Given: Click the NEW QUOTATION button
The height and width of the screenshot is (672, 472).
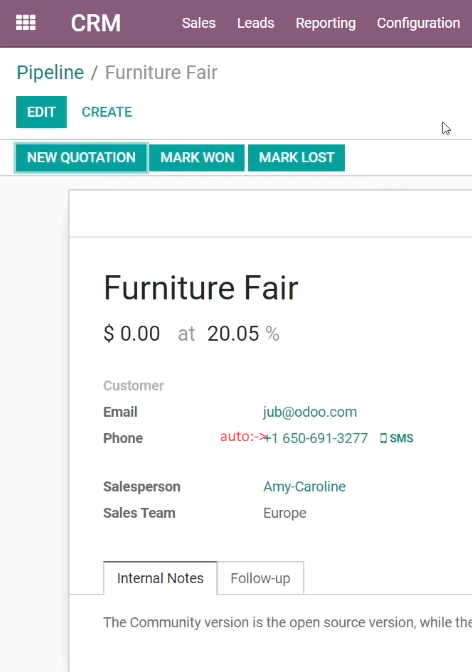Looking at the screenshot, I should point(81,158).
